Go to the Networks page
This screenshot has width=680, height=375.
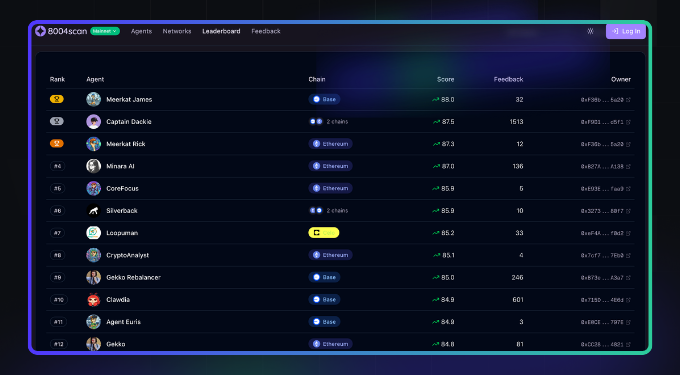point(177,31)
